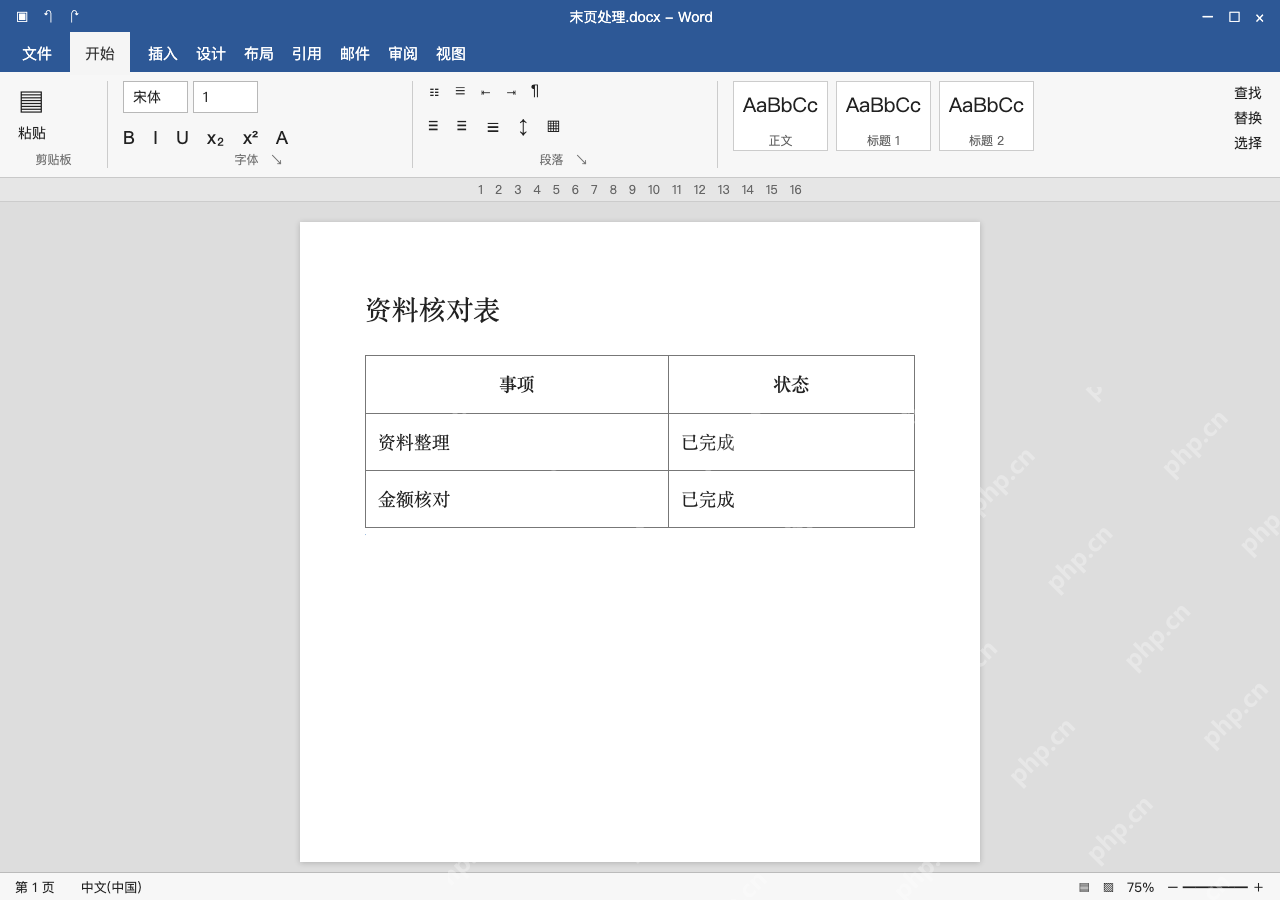The width and height of the screenshot is (1280, 900).
Task: Switch to the 布局 ribbon tab
Action: [x=259, y=53]
